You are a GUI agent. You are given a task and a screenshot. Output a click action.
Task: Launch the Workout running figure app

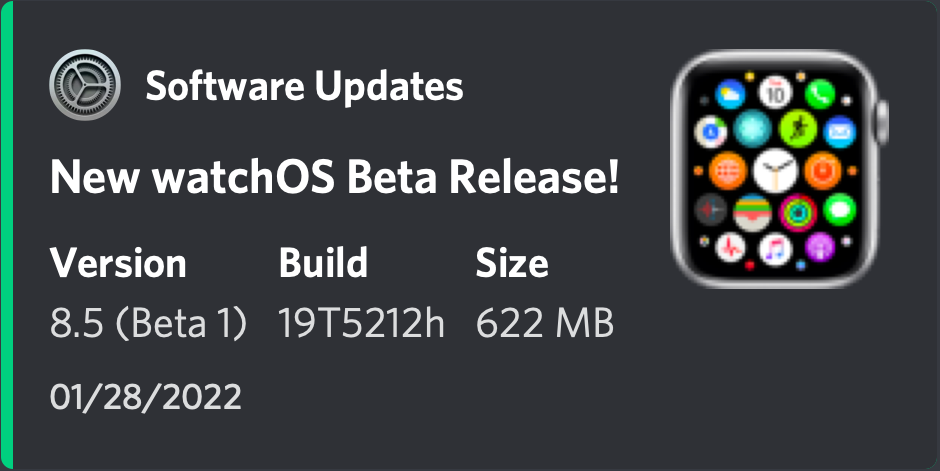pos(796,129)
